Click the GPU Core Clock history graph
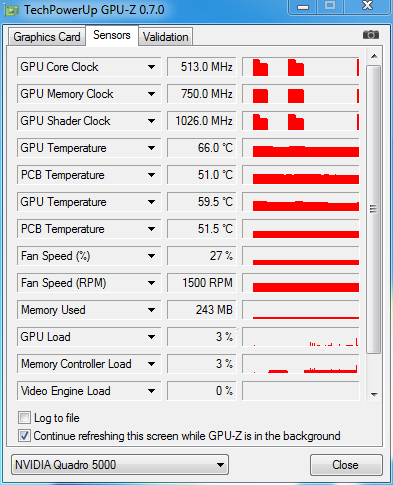Image resolution: width=393 pixels, height=485 pixels. [301, 67]
